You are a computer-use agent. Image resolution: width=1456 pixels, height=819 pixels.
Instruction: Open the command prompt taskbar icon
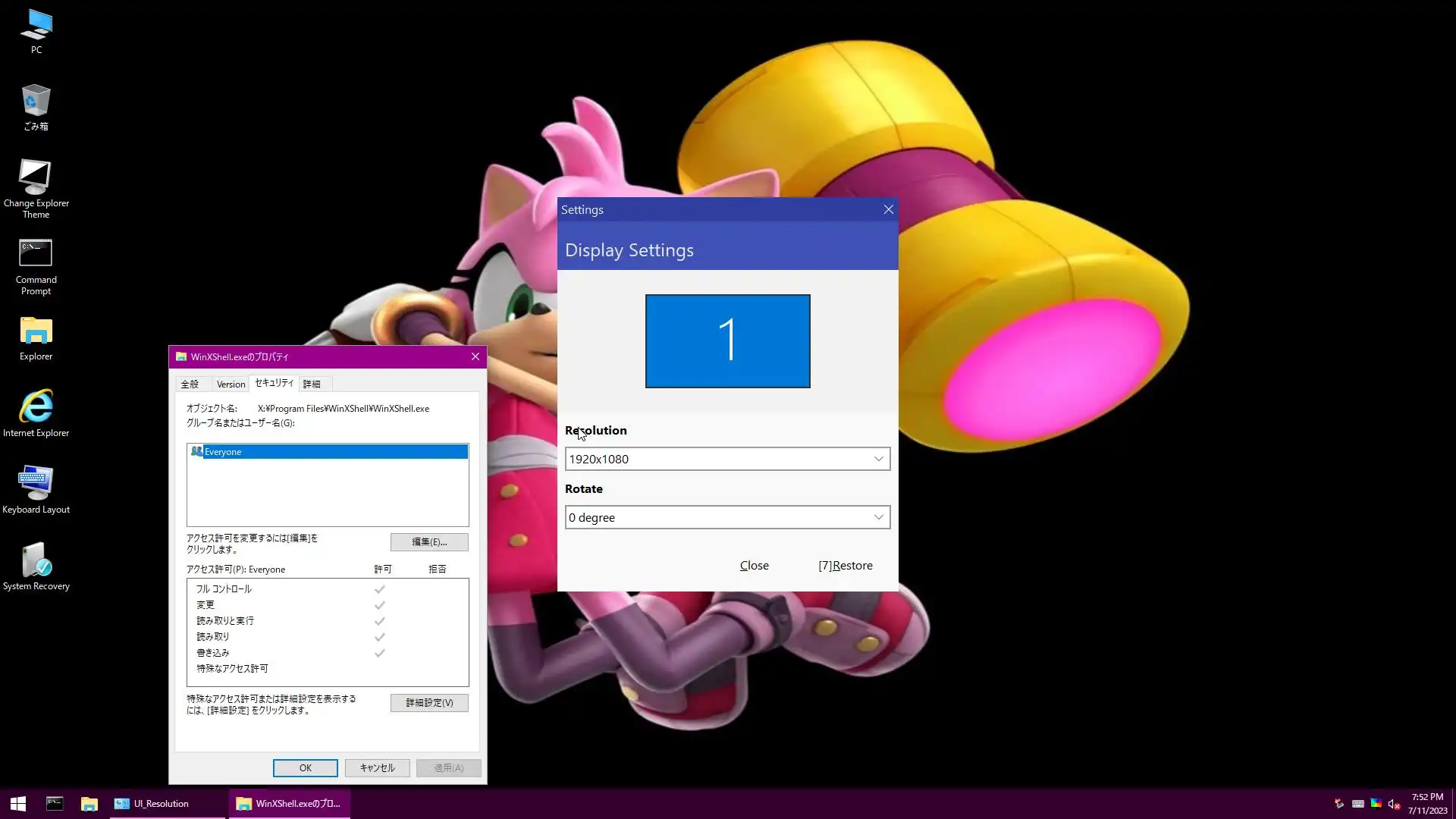[x=55, y=803]
